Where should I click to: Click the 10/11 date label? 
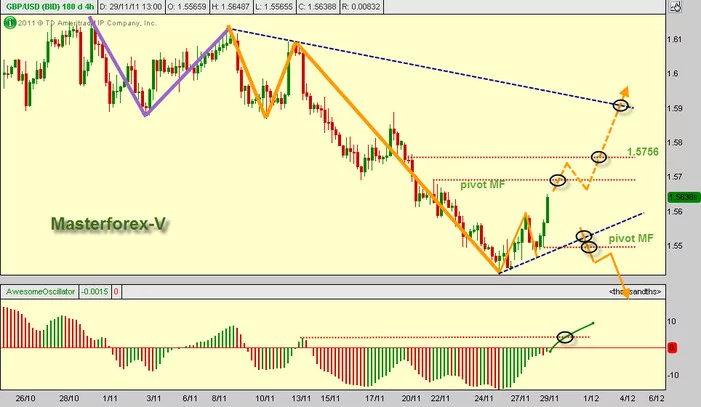pos(265,398)
